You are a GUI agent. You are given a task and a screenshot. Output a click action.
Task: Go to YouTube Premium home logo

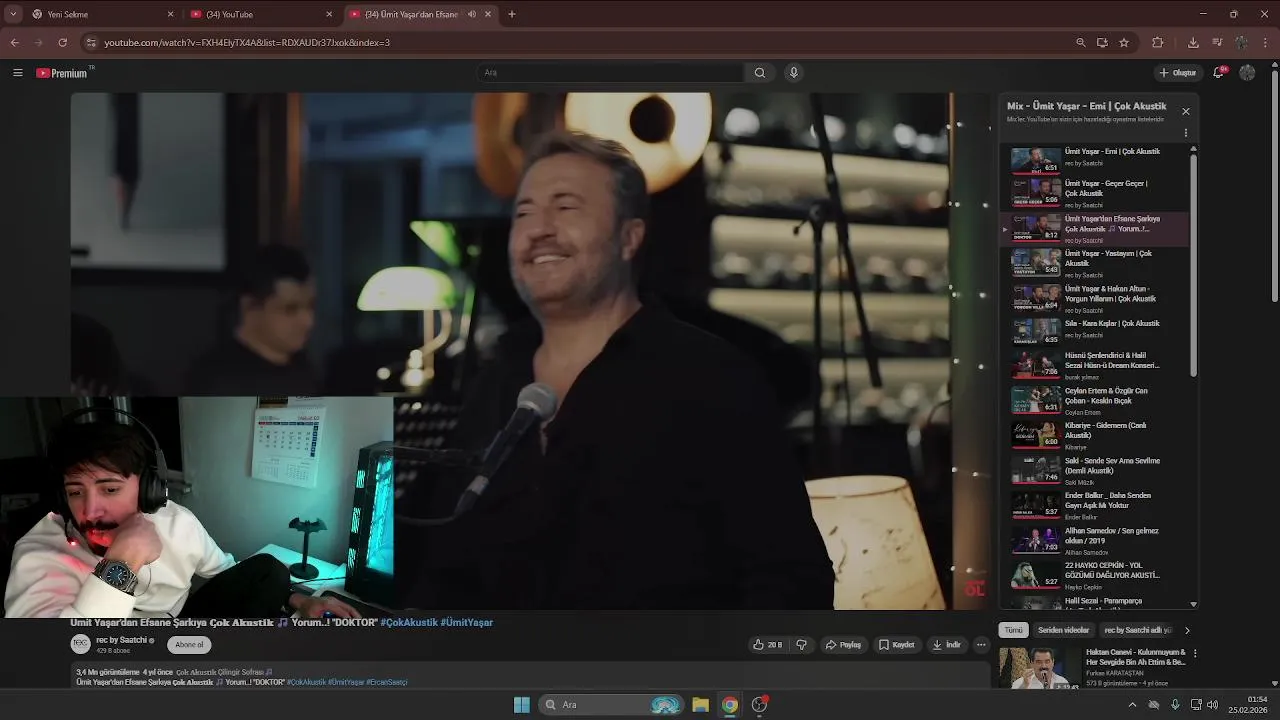pos(62,73)
